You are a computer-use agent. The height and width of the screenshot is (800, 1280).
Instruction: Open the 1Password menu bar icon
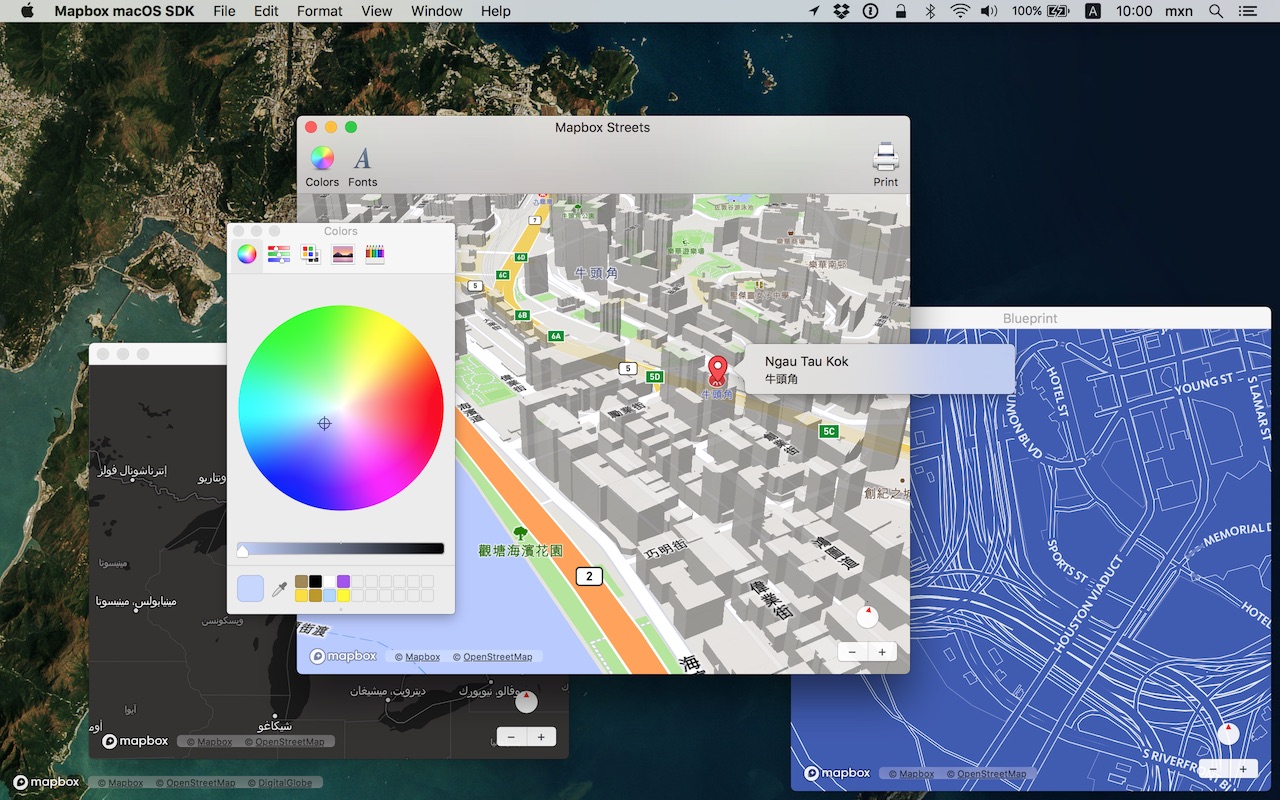click(x=871, y=11)
